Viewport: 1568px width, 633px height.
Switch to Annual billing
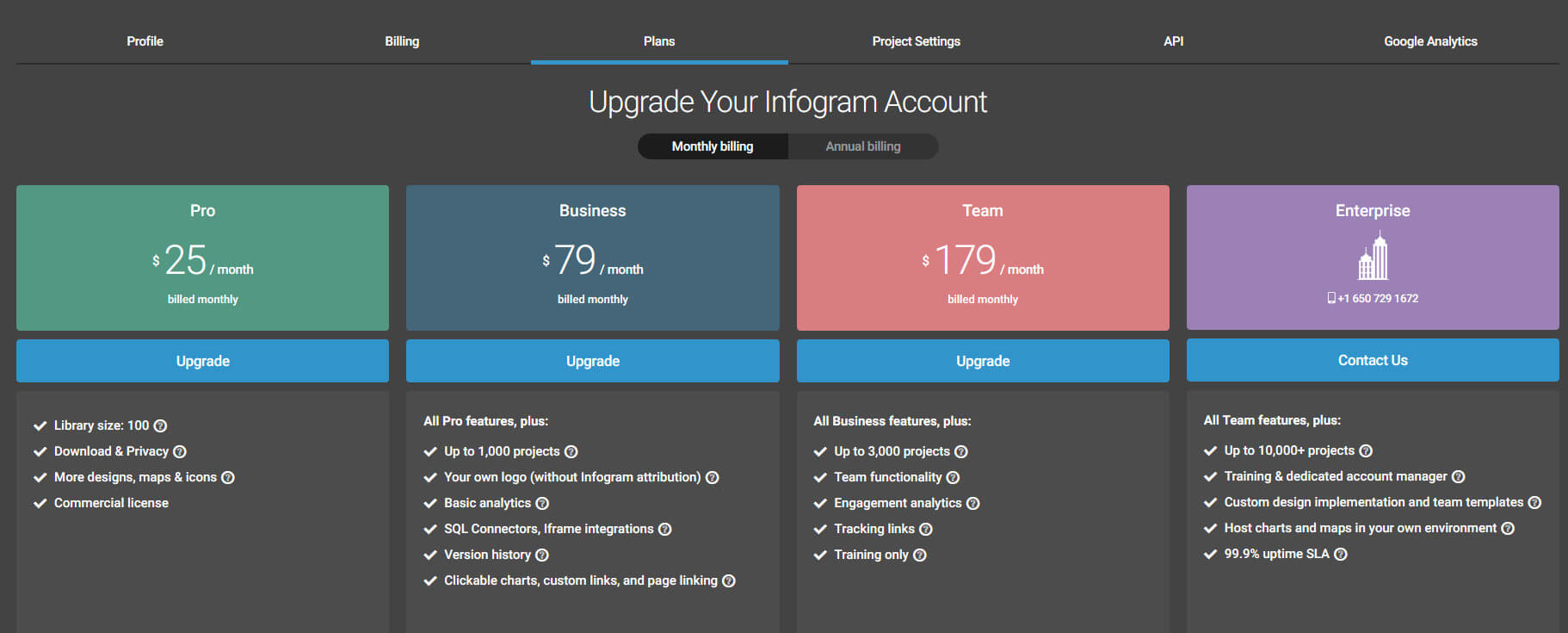863,146
